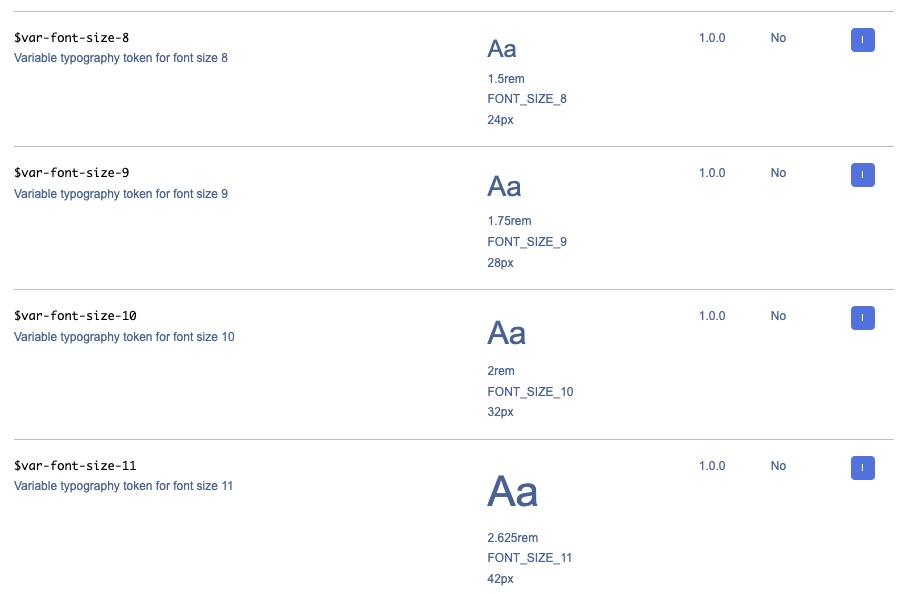This screenshot has width=918, height=594.
Task: Click the $var-font-size-11 token name
Action: (x=75, y=466)
